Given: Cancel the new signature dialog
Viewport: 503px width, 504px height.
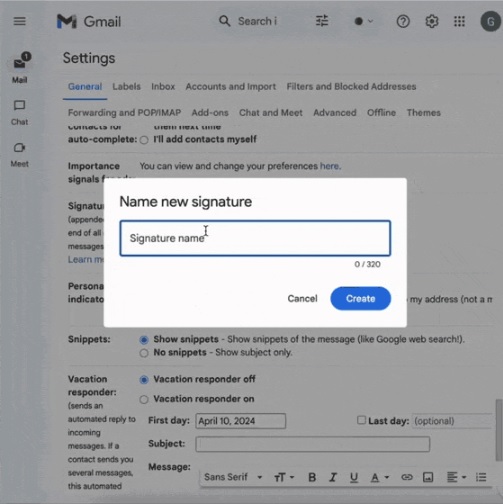Looking at the screenshot, I should tap(302, 298).
